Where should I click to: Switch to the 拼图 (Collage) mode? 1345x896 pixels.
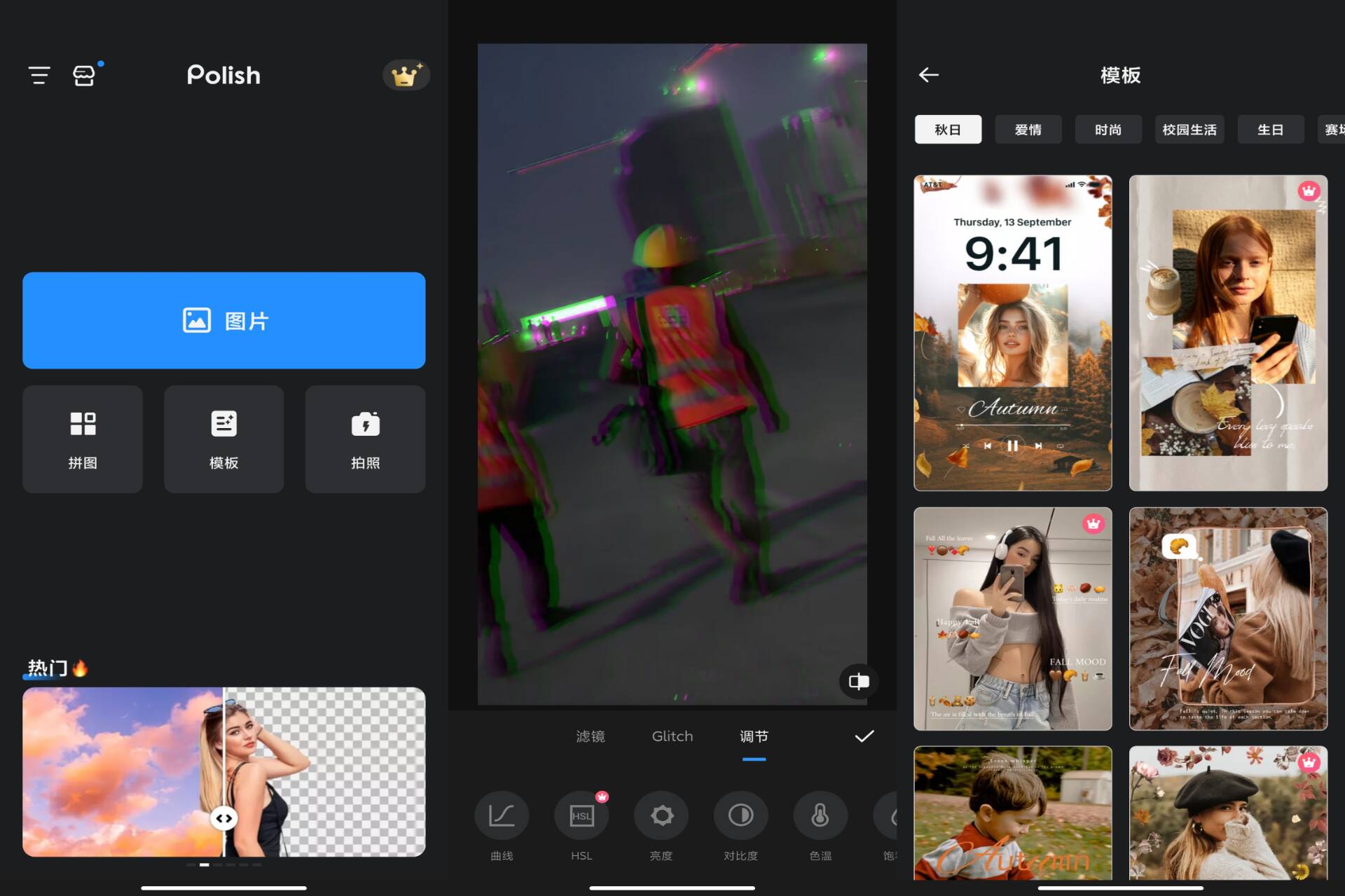coord(83,438)
